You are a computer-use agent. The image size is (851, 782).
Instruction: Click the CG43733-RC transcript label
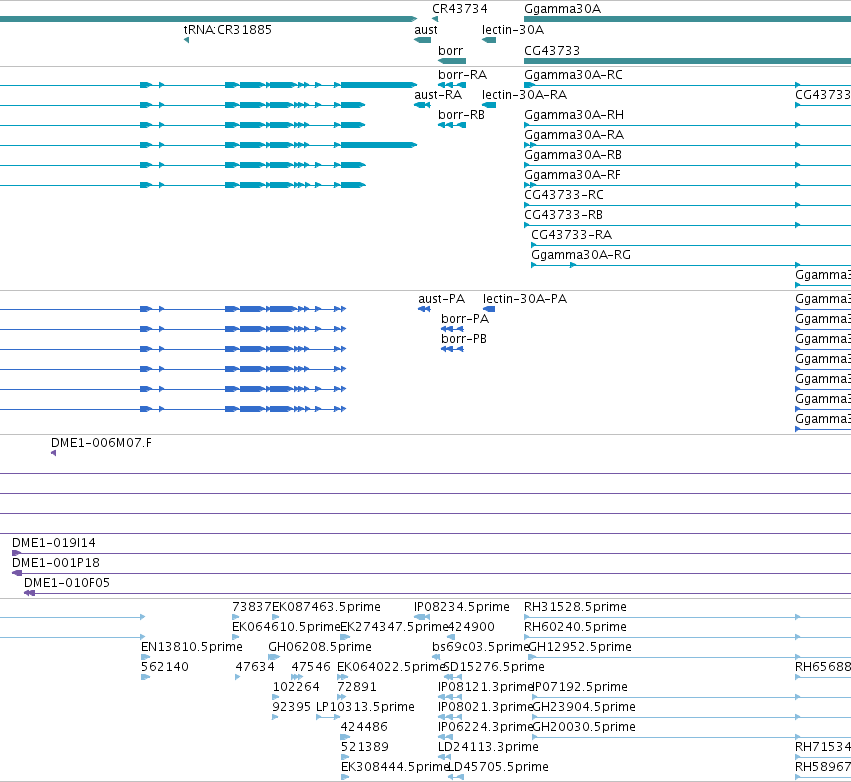(x=563, y=195)
